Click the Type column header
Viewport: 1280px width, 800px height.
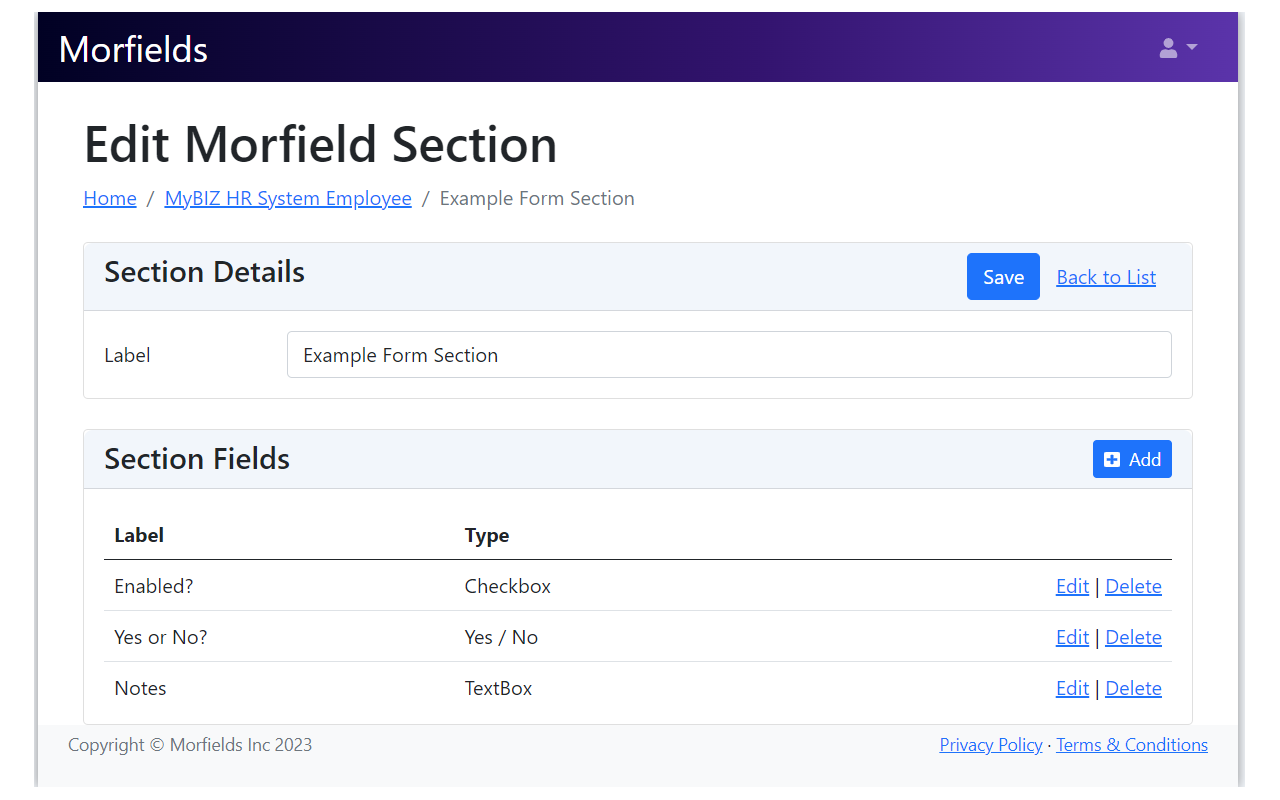pos(487,535)
